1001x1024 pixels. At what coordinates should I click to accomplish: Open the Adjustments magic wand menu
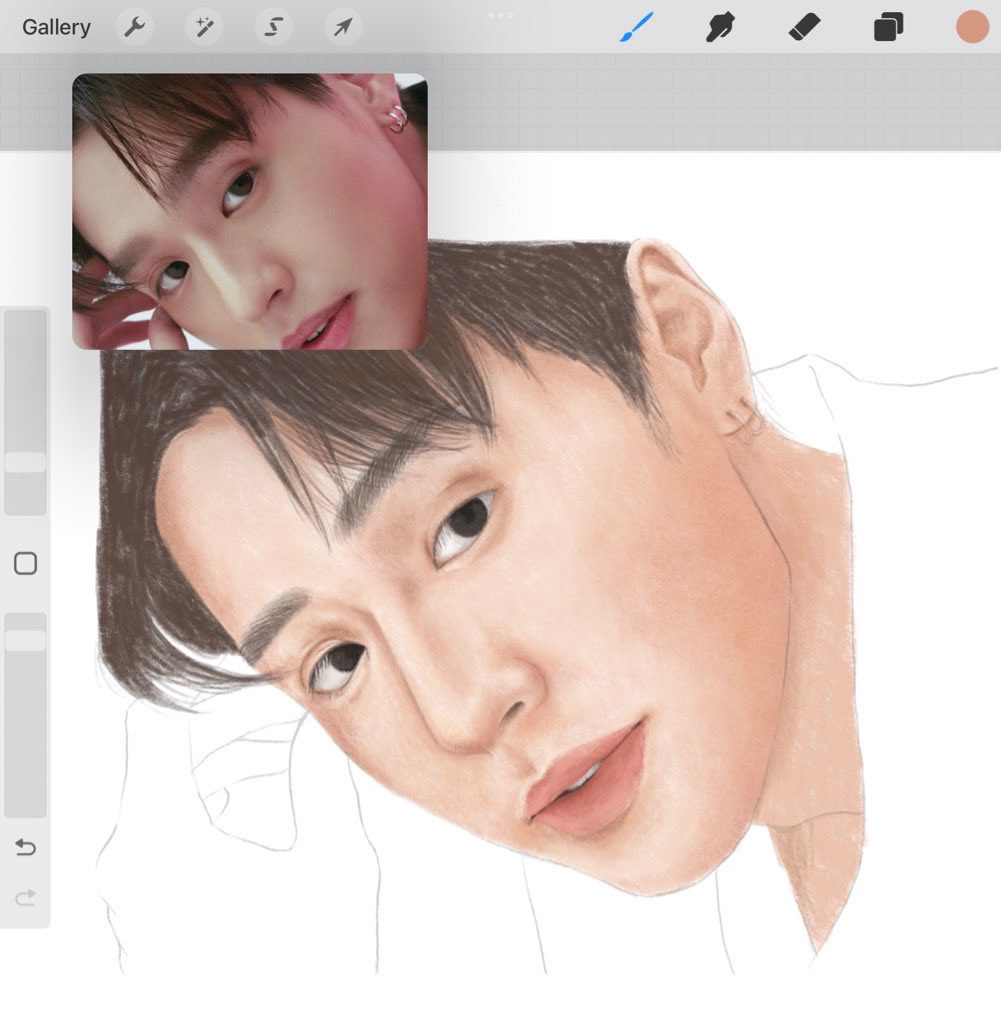coord(204,27)
